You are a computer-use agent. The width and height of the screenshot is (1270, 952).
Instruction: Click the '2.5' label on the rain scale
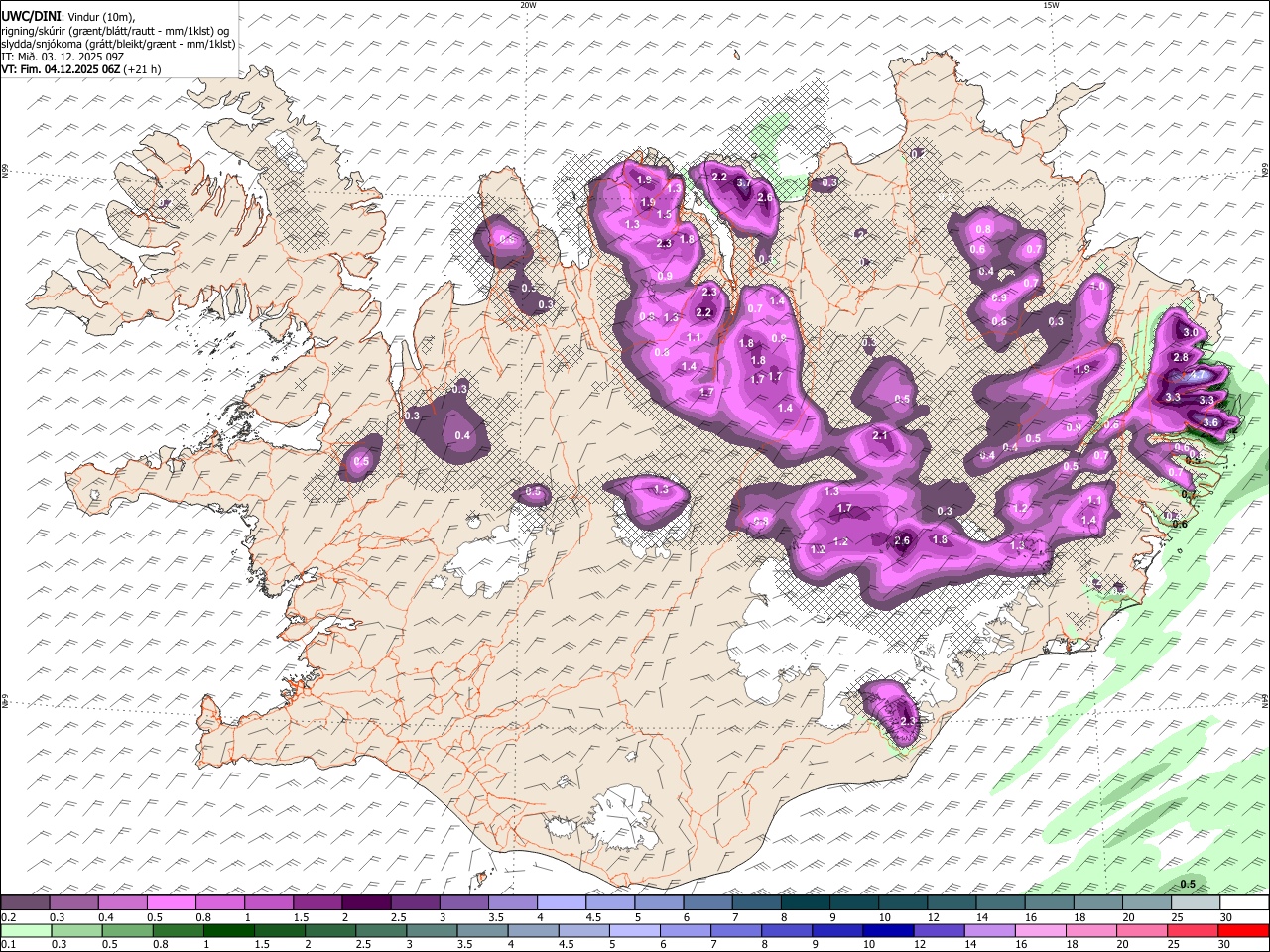coord(361,944)
